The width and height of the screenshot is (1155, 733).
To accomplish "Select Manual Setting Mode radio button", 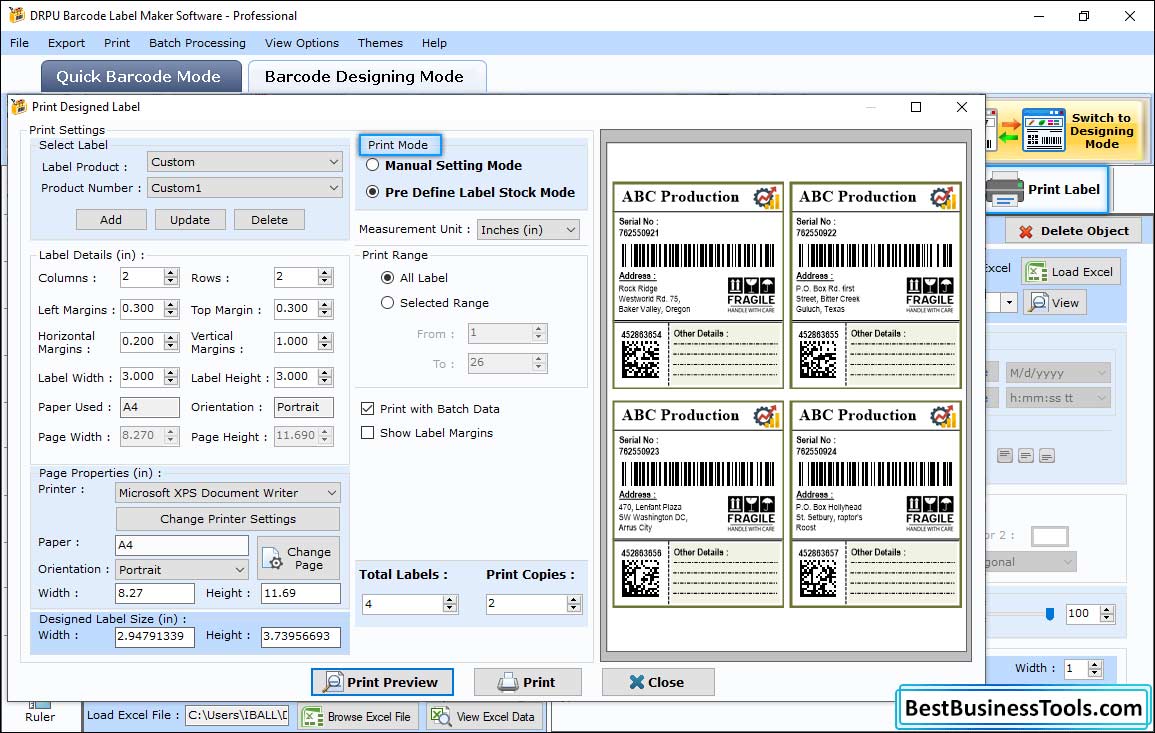I will (x=373, y=165).
